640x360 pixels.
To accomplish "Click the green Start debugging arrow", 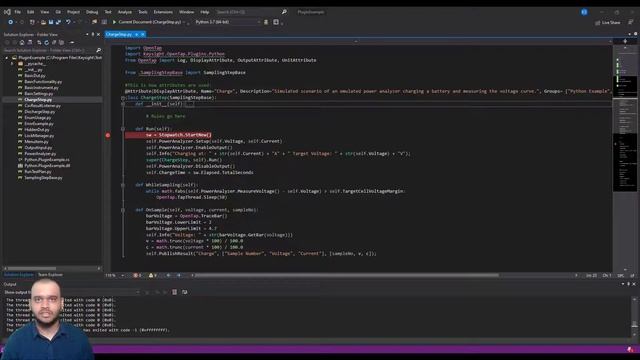I will [x=114, y=22].
